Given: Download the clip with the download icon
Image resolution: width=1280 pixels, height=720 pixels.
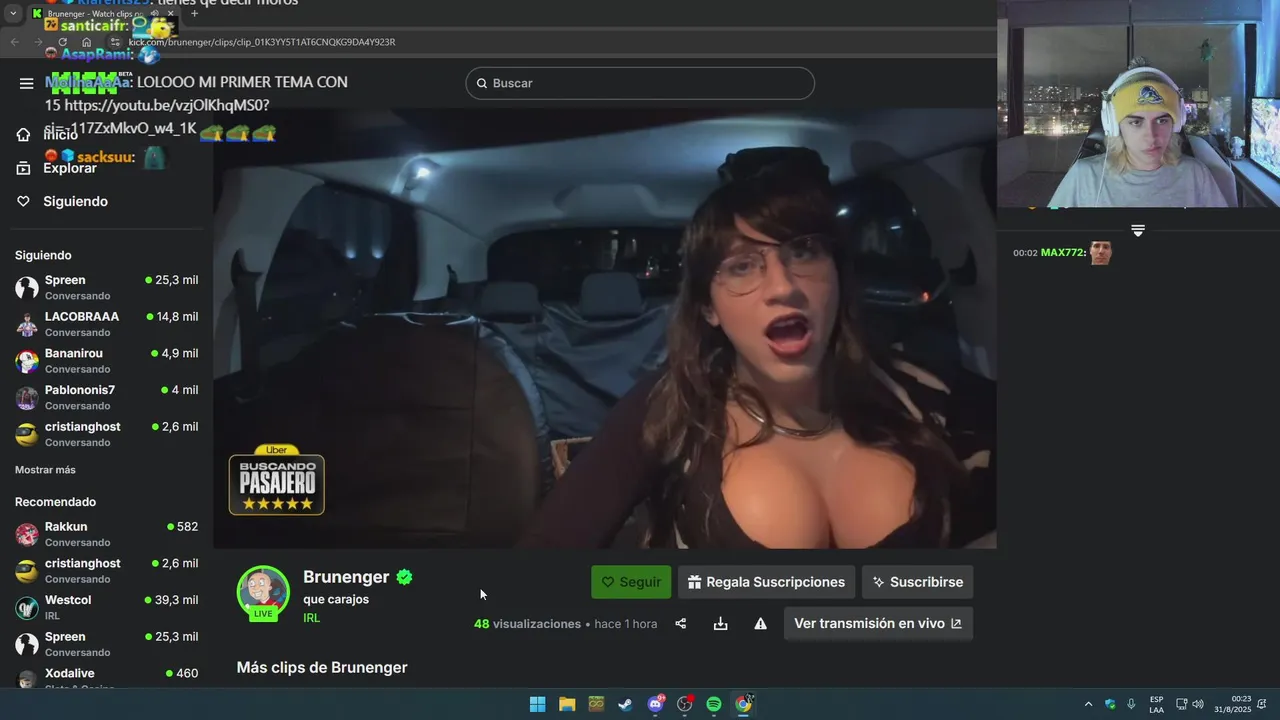Looking at the screenshot, I should [720, 623].
